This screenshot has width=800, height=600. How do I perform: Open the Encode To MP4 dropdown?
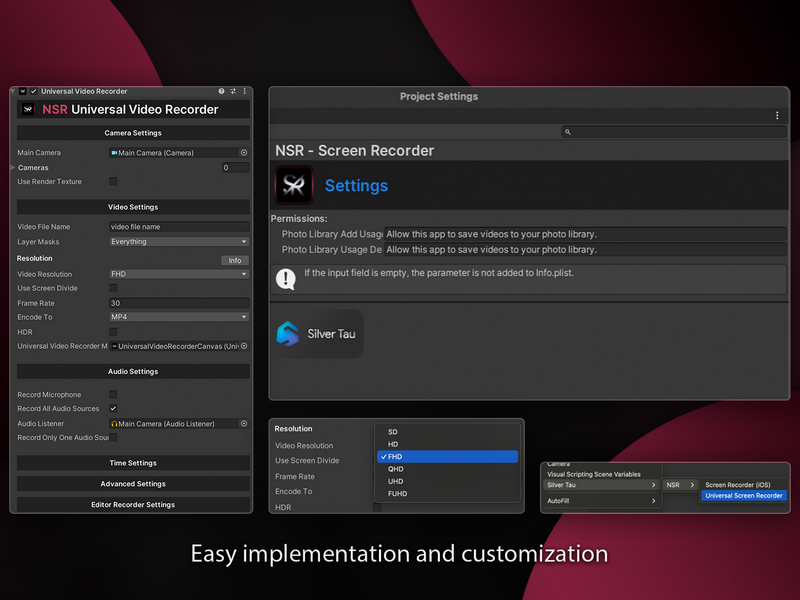179,317
